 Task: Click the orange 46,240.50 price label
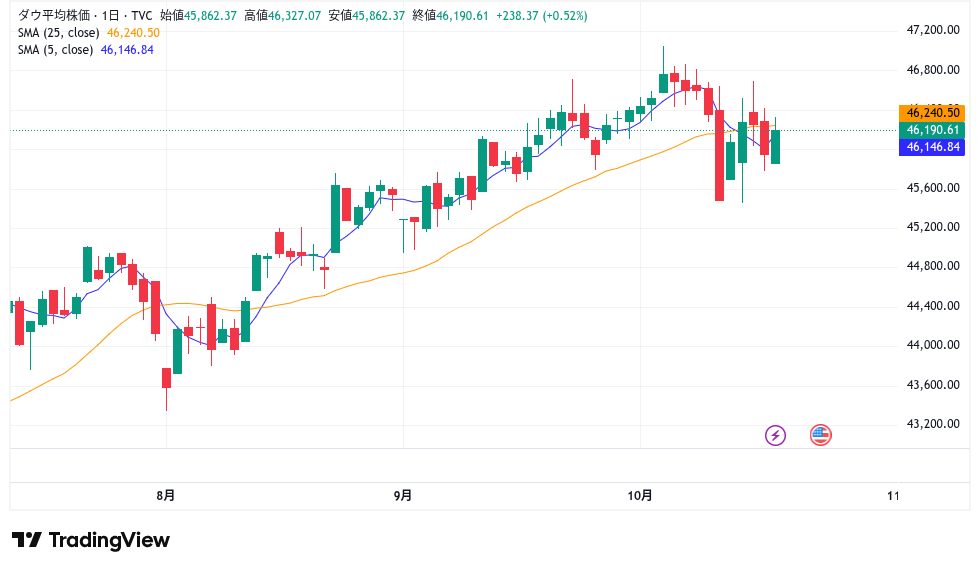coord(932,113)
